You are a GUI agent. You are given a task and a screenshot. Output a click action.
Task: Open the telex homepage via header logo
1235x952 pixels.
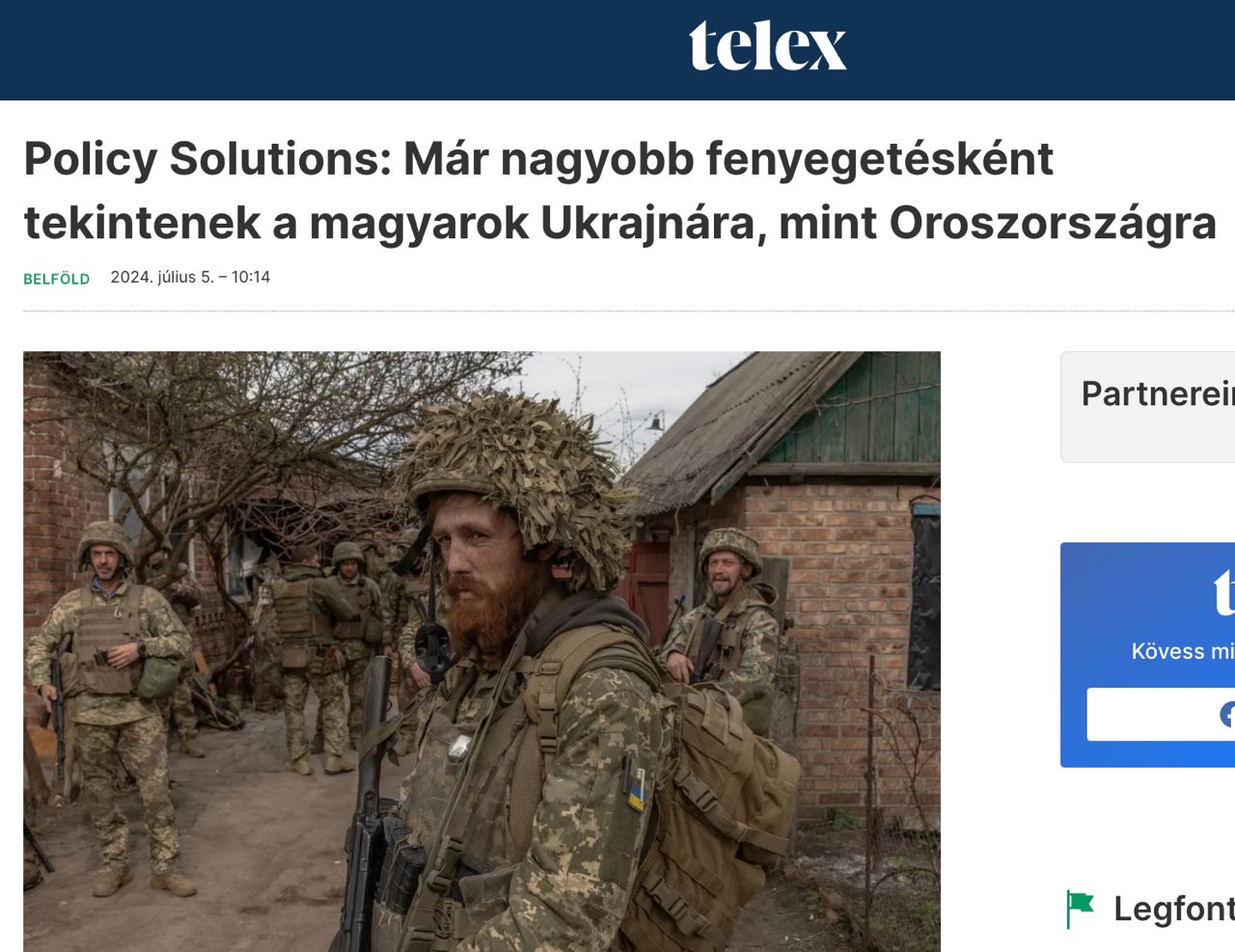click(767, 46)
